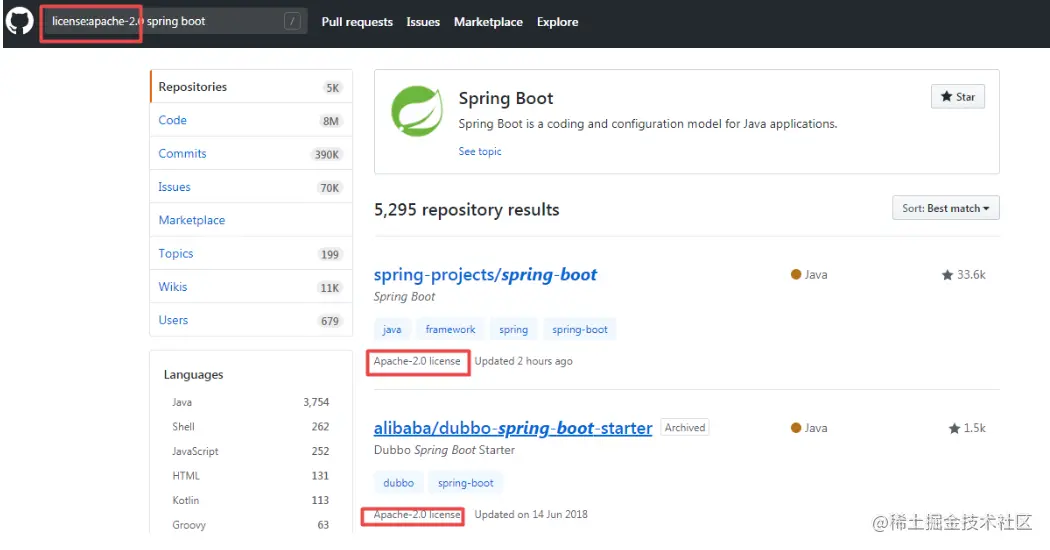Filter results by Kotlin language

[185, 500]
